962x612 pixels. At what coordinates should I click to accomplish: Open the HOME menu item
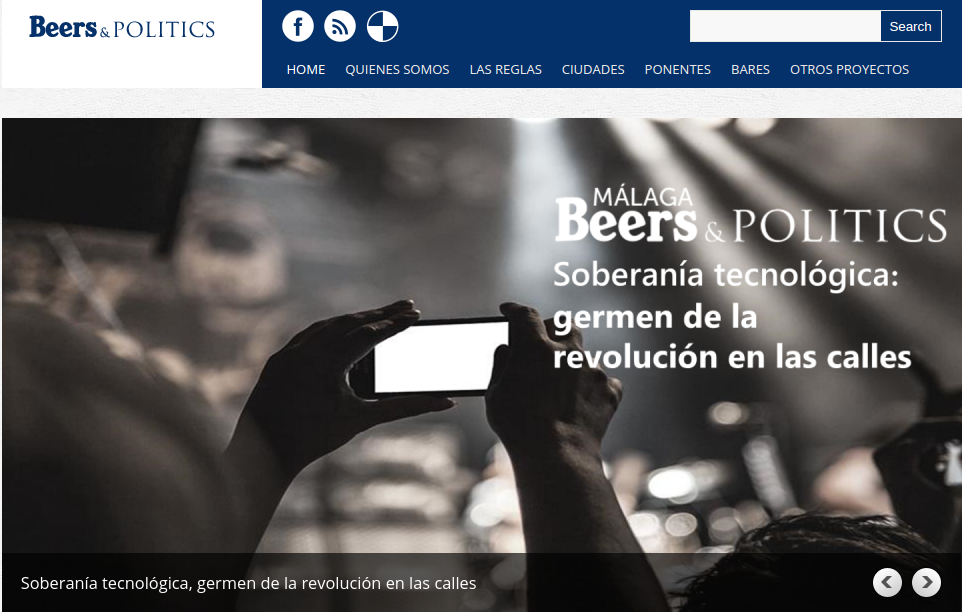point(306,70)
